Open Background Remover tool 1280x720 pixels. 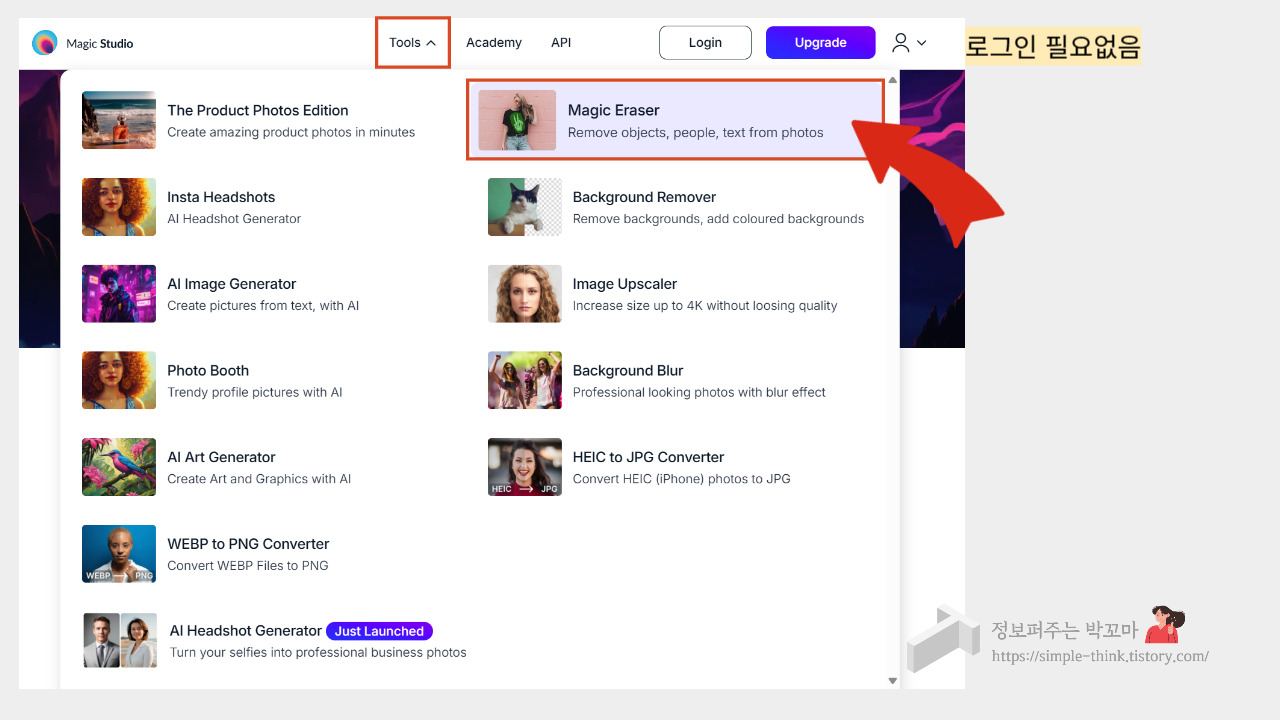click(x=644, y=197)
